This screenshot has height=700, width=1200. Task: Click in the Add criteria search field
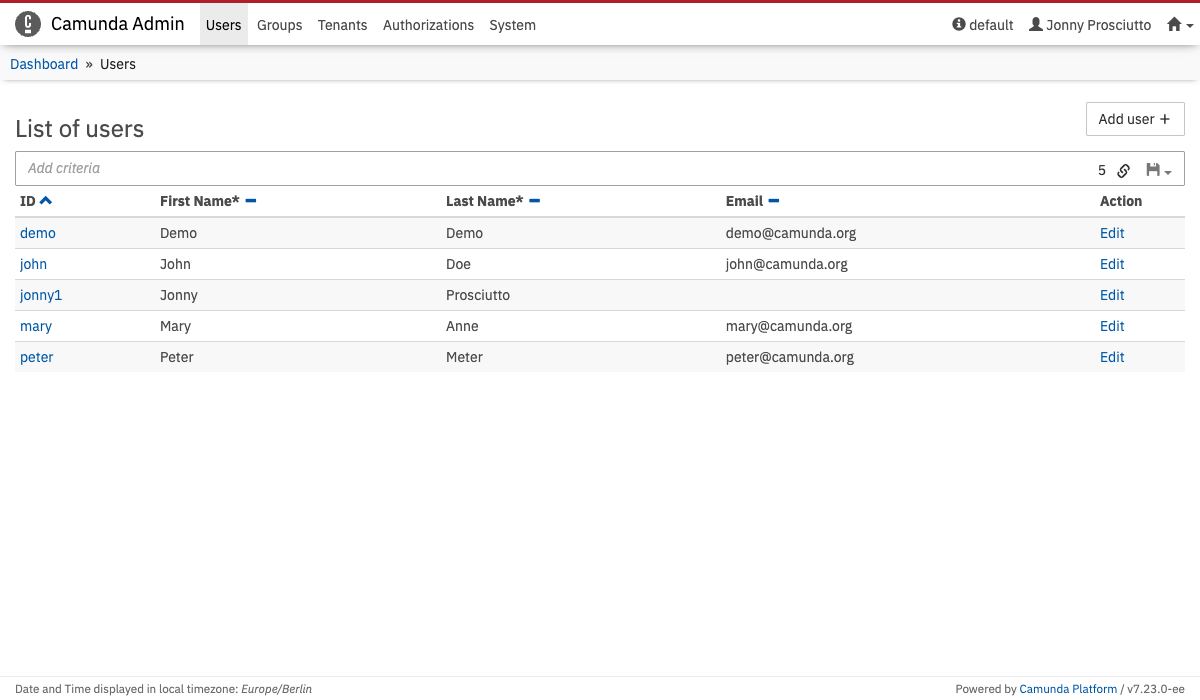[x=550, y=169]
